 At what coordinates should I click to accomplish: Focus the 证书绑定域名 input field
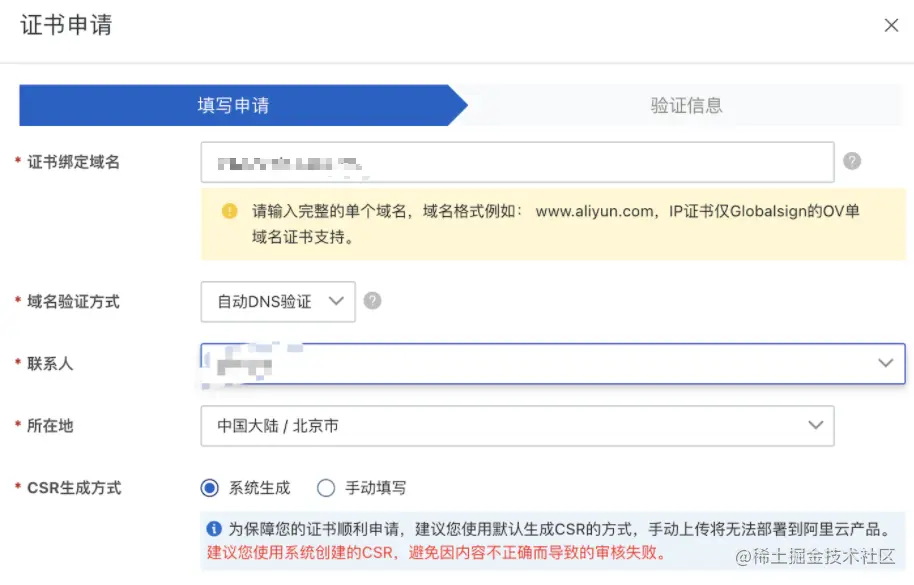pos(517,162)
